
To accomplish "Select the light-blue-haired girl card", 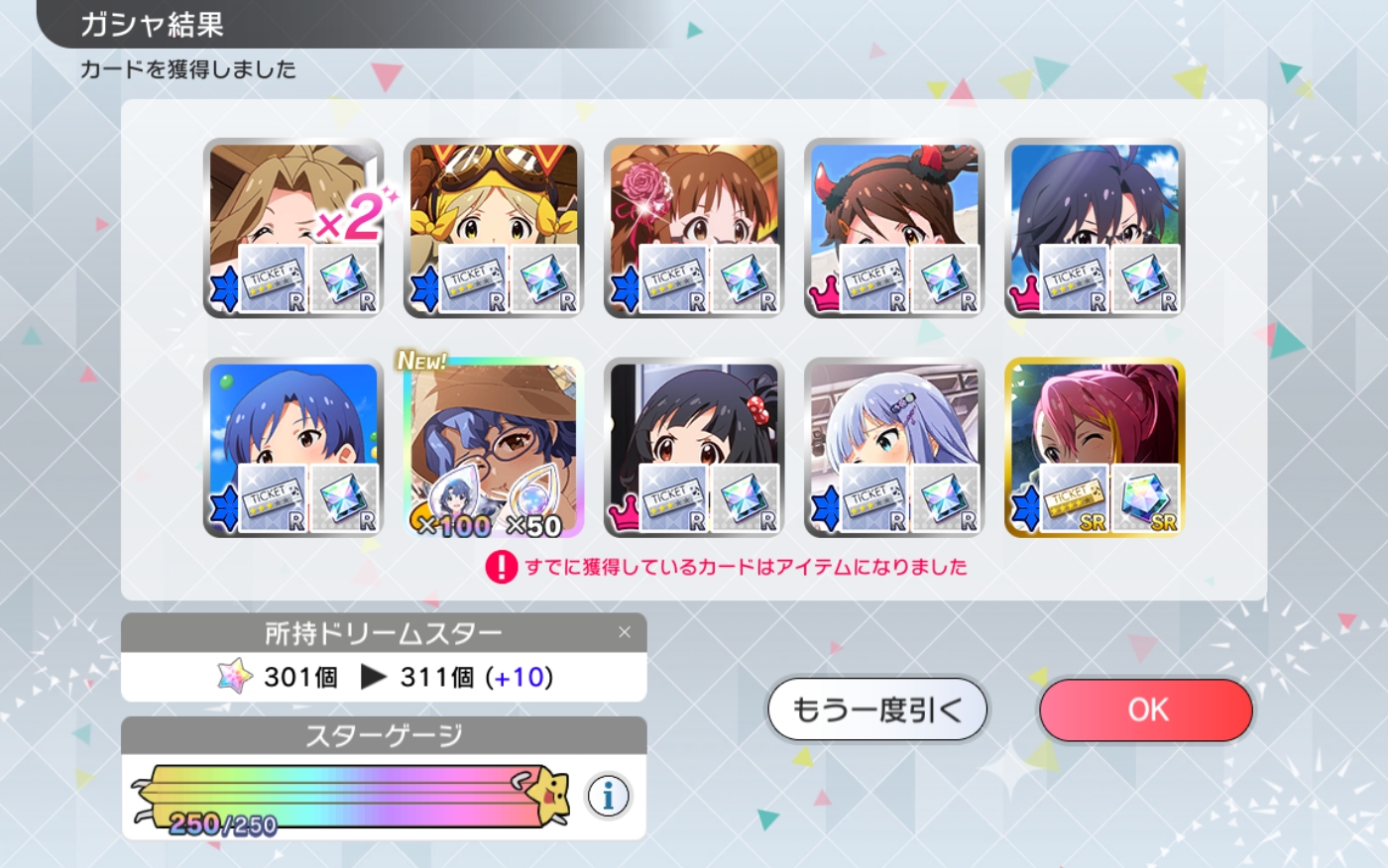I will 894,447.
